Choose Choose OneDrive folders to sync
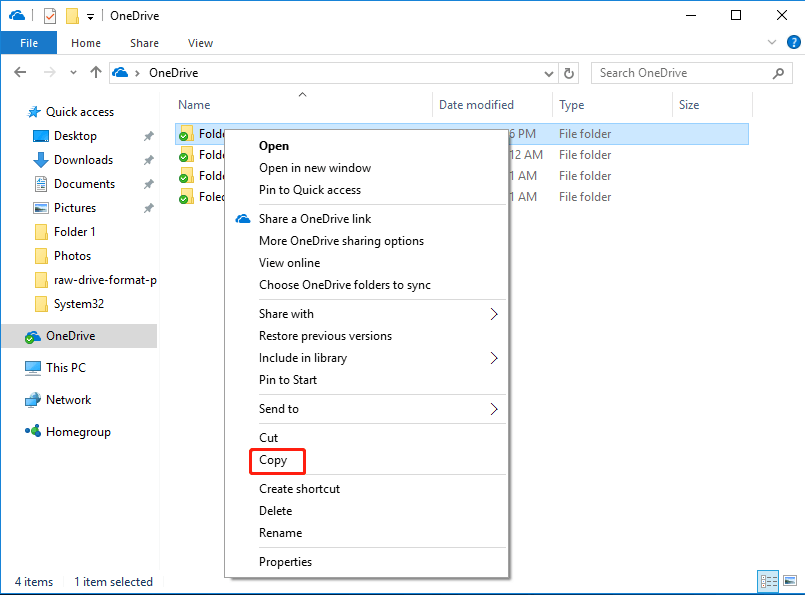This screenshot has width=805, height=595. pos(344,285)
